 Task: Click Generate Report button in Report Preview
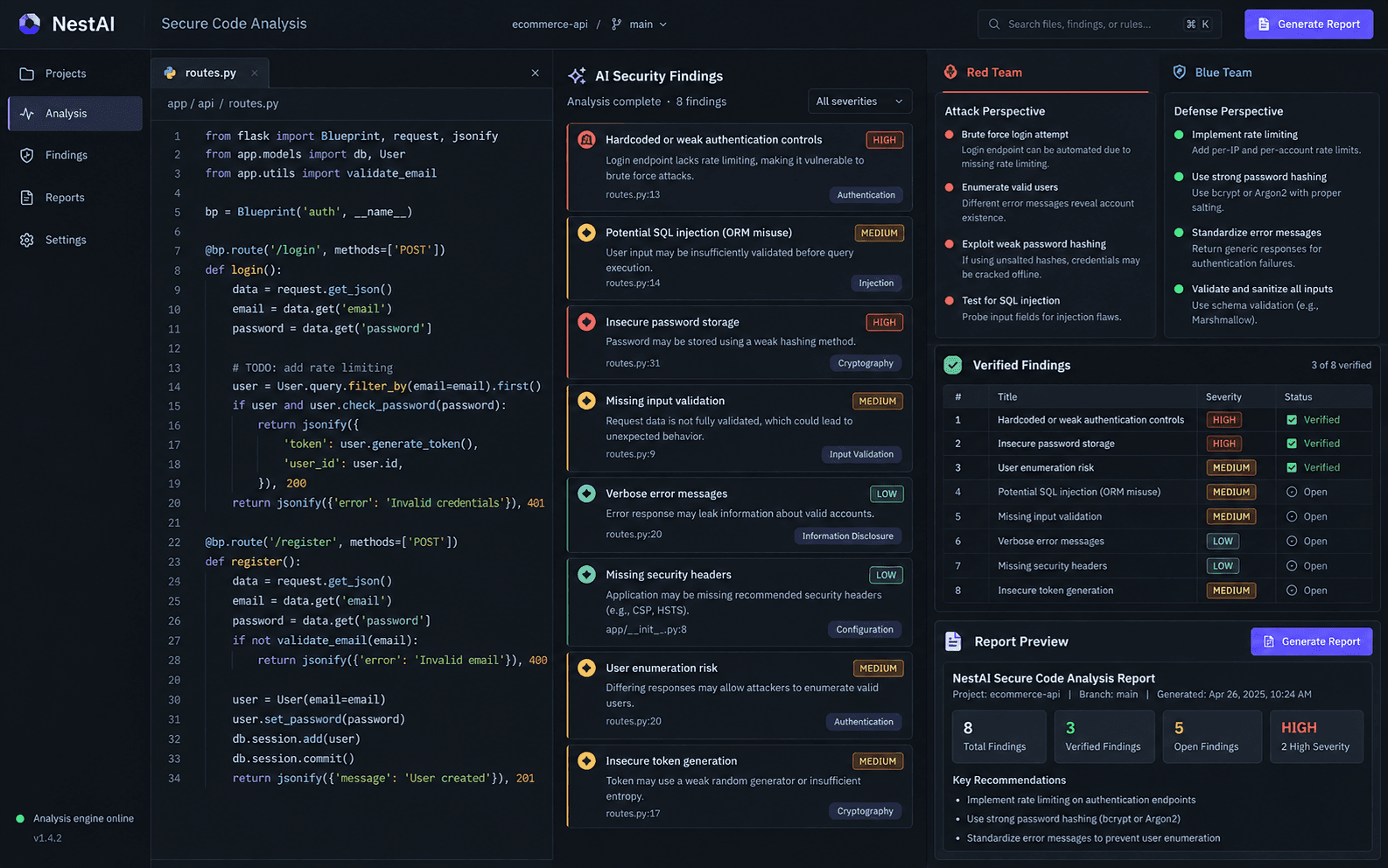1311,641
